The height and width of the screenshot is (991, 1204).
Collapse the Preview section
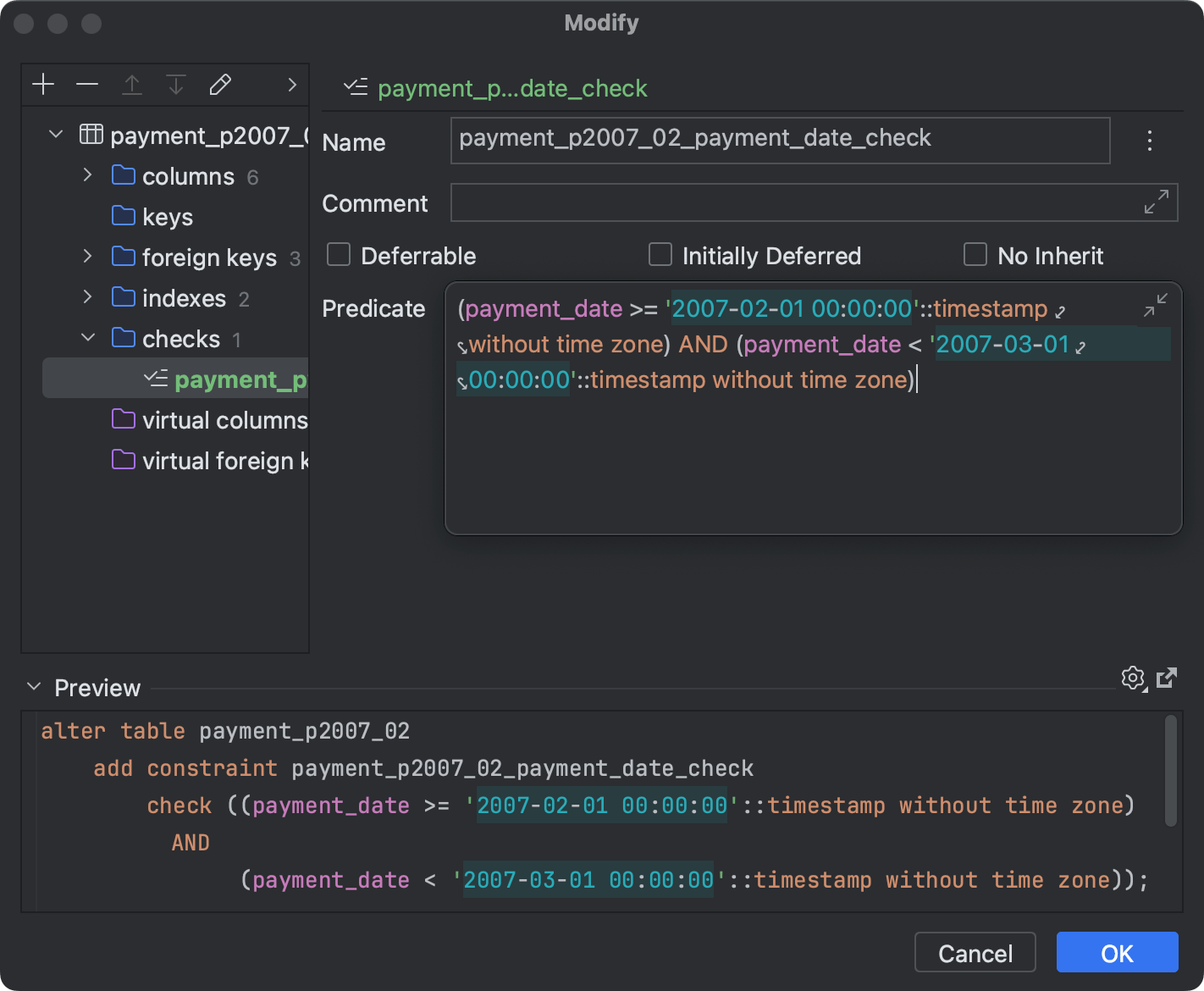click(33, 687)
